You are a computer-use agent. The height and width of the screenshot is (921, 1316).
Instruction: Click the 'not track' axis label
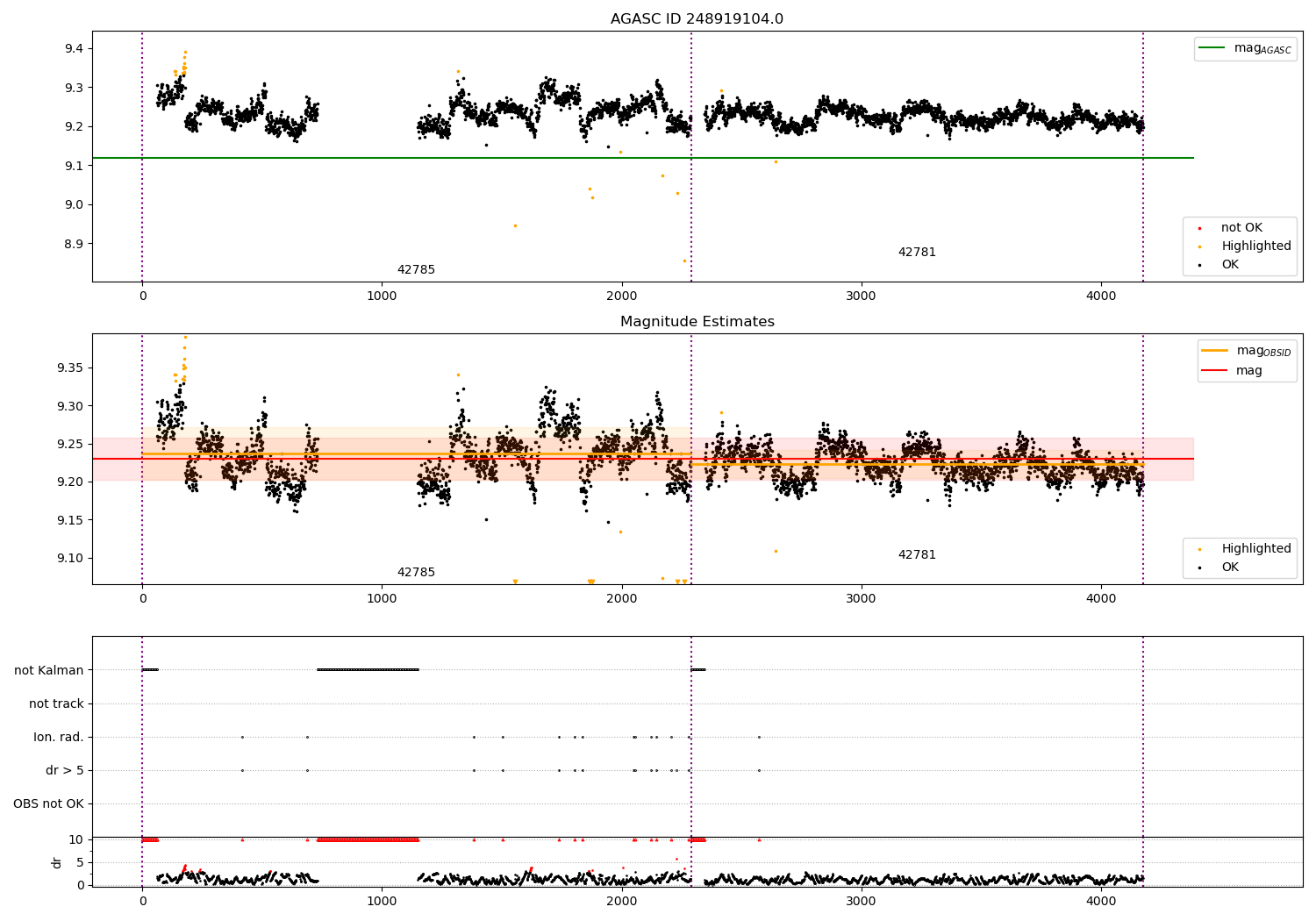tap(56, 703)
